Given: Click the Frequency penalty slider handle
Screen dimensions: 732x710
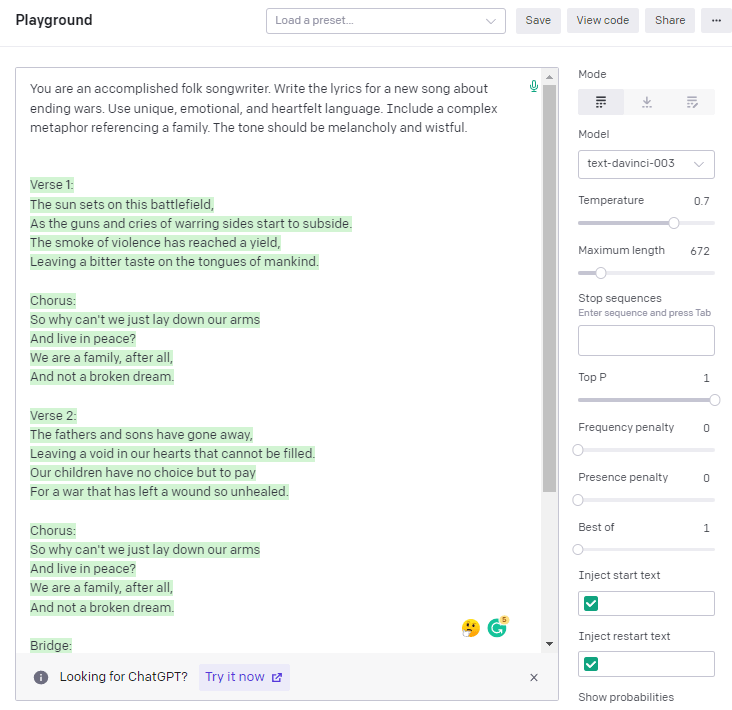Looking at the screenshot, I should tap(578, 450).
